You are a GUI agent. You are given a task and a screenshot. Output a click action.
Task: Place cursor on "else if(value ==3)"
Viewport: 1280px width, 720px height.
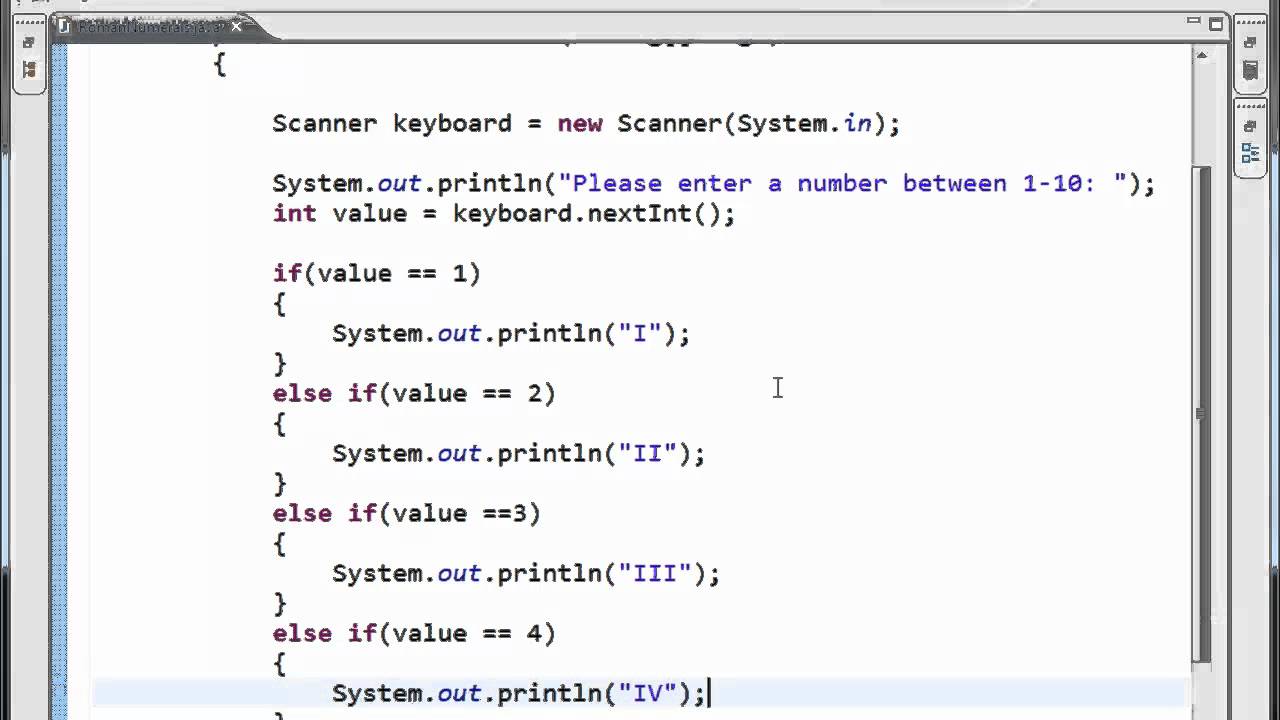click(x=406, y=514)
